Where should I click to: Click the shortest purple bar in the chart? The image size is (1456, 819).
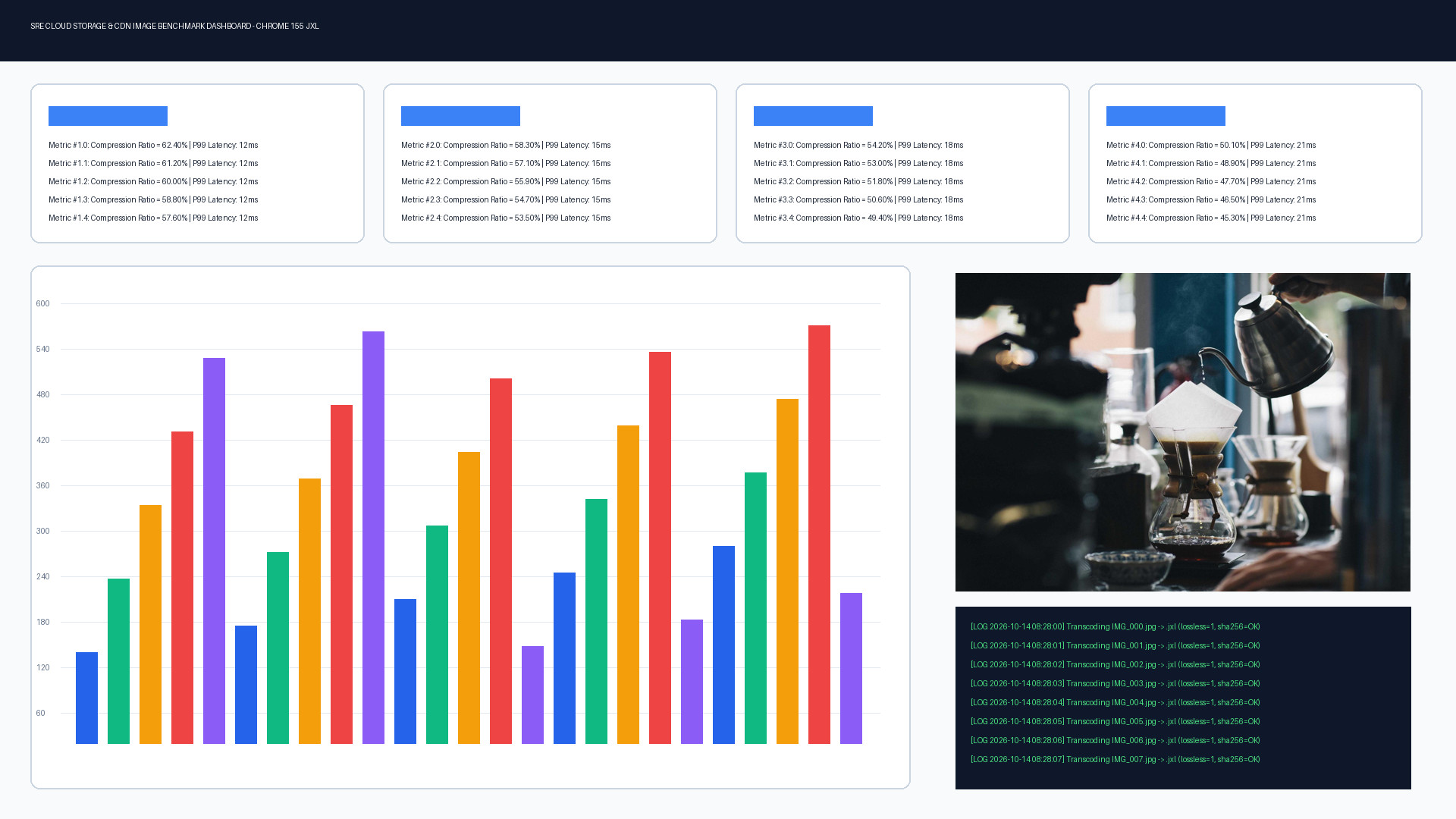coord(532,695)
